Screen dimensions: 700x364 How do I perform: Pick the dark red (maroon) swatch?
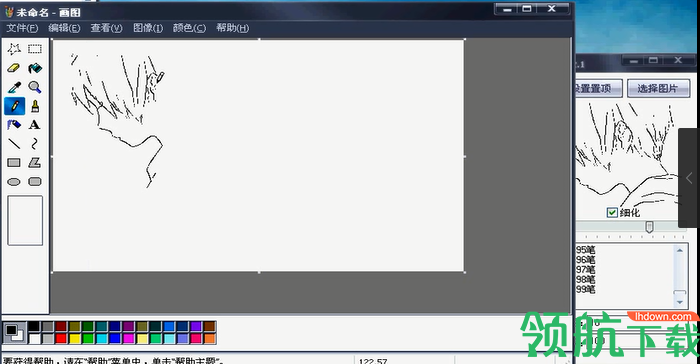point(61,326)
